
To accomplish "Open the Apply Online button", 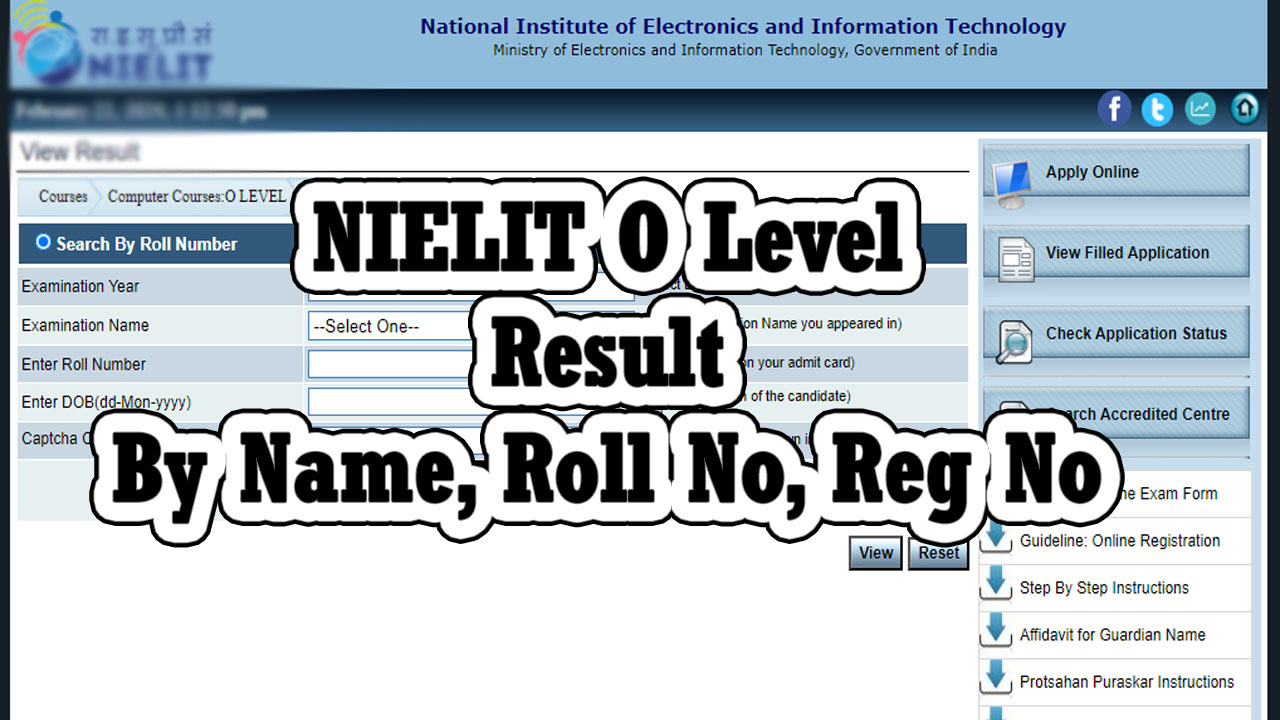I will pyautogui.click(x=1116, y=171).
